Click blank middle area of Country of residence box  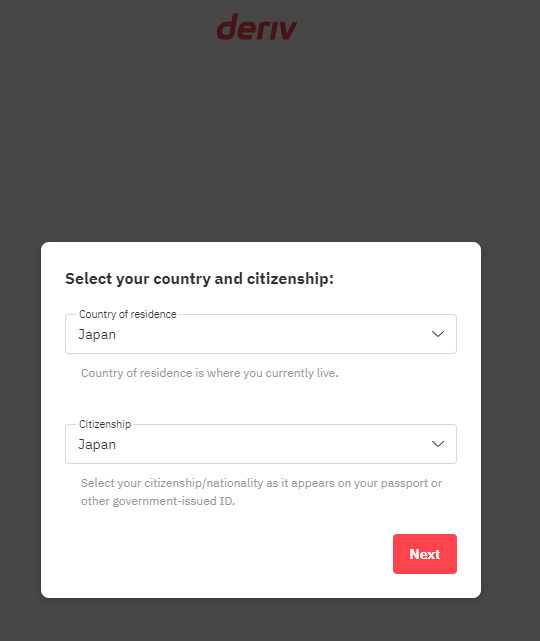[270, 334]
